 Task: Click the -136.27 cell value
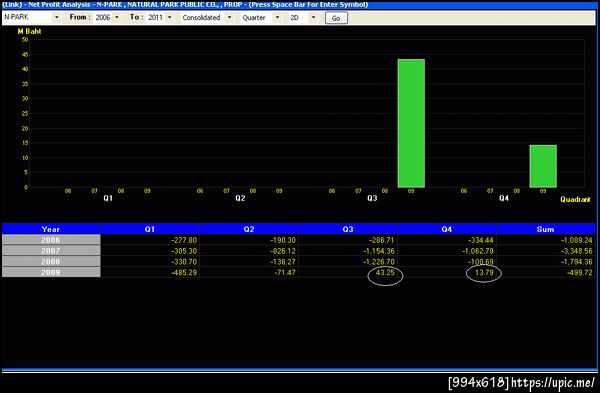(x=283, y=262)
